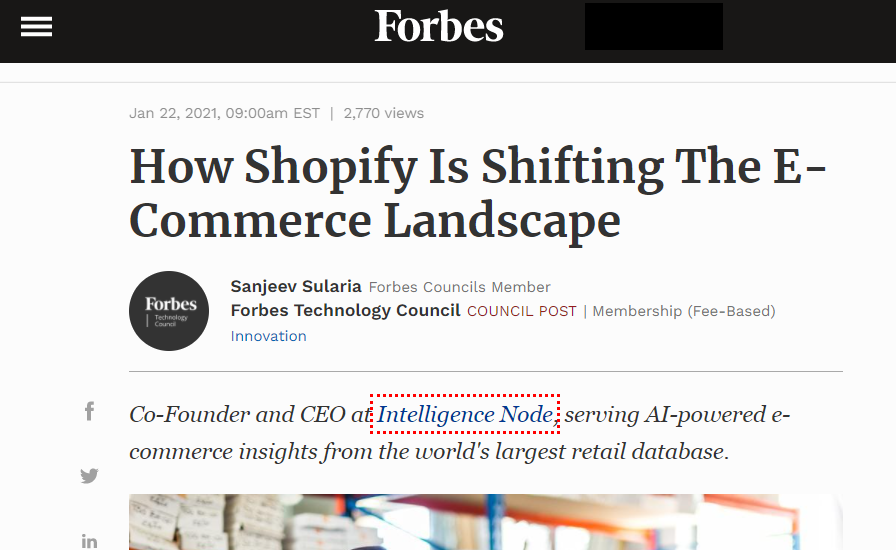Share article on Twitter
Screen dimensions: 896x550
[x=89, y=476]
